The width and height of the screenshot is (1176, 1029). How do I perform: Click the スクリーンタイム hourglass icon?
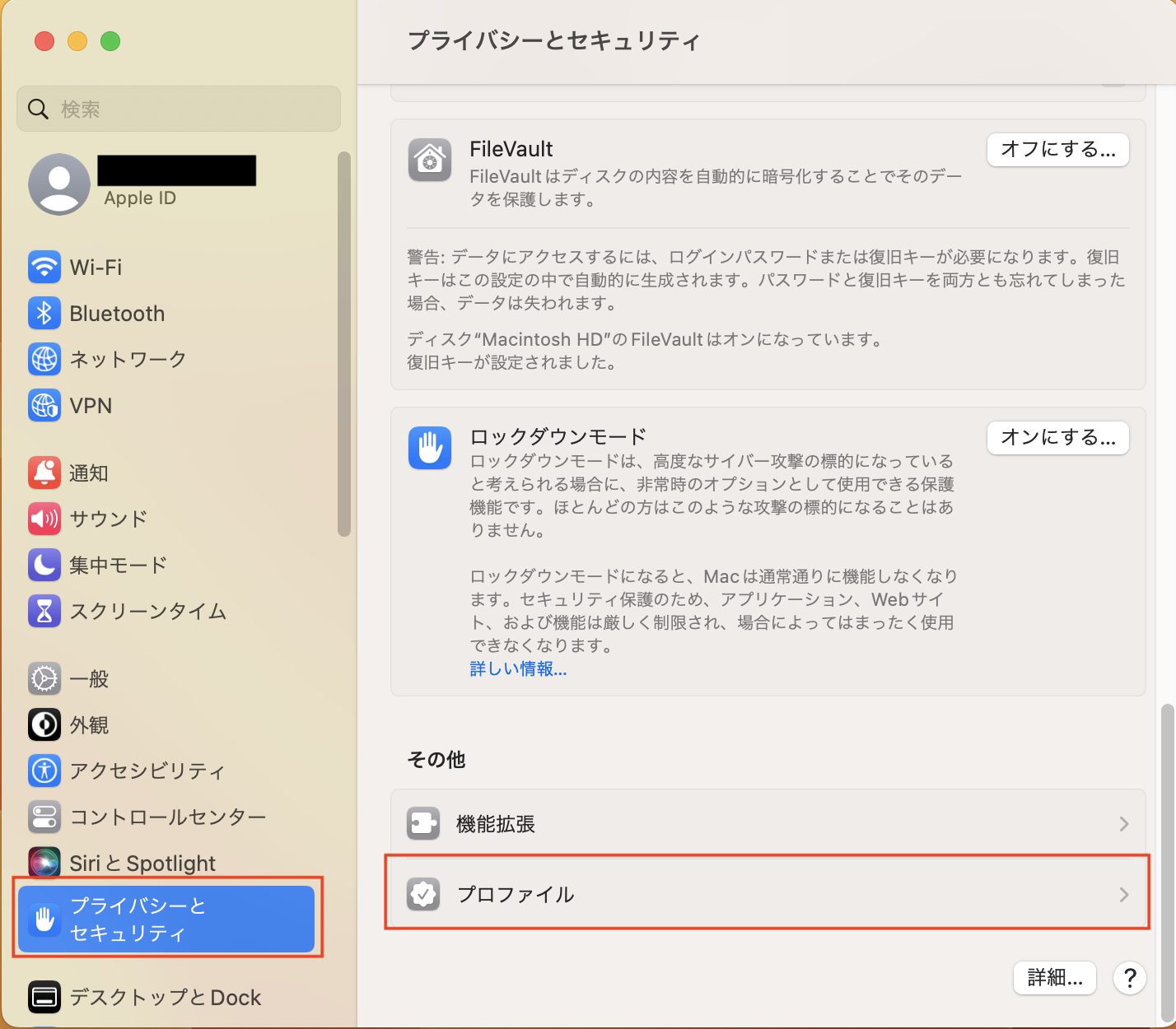pos(44,611)
